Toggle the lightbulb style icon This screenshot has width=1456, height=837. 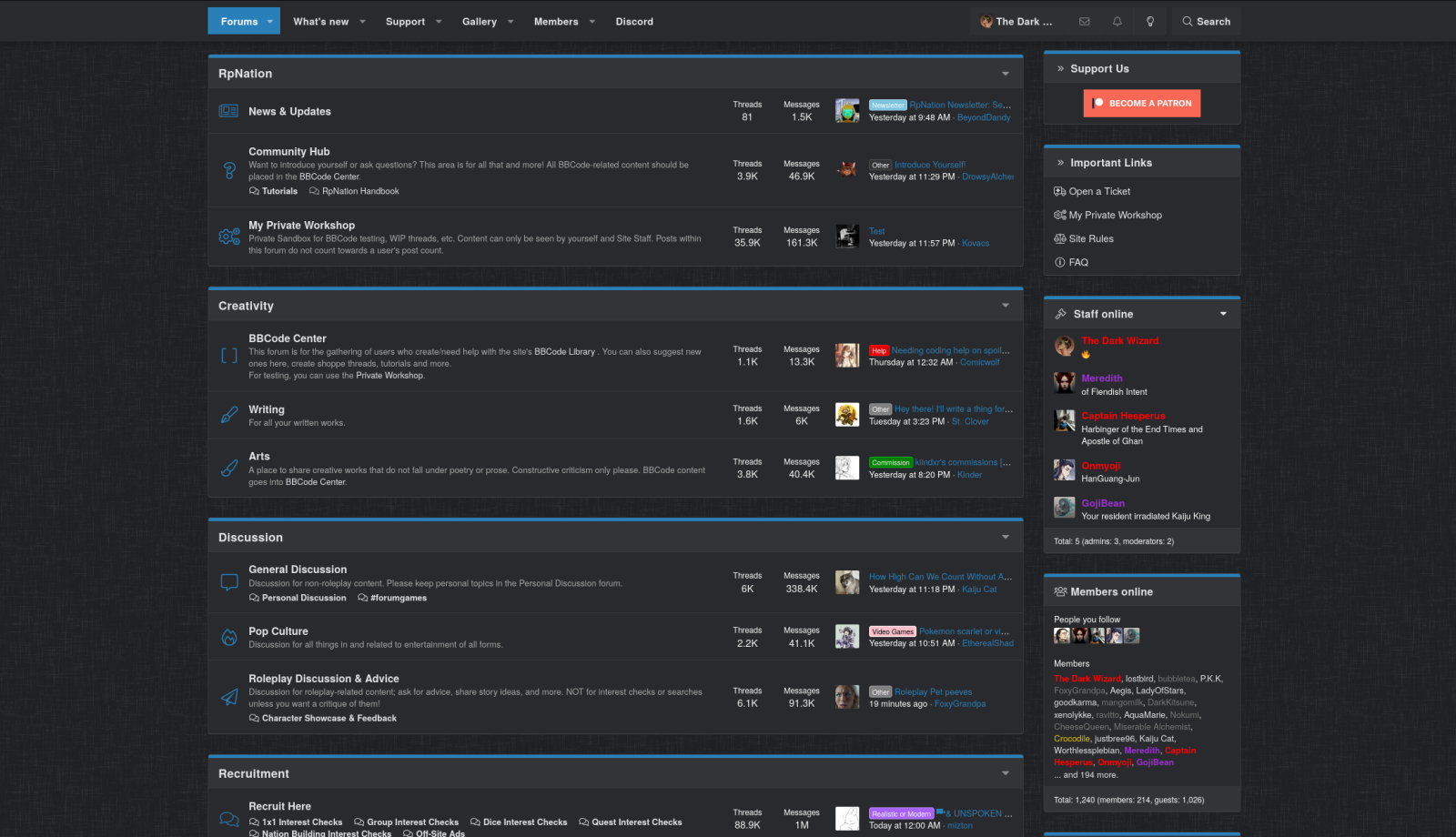(1150, 22)
